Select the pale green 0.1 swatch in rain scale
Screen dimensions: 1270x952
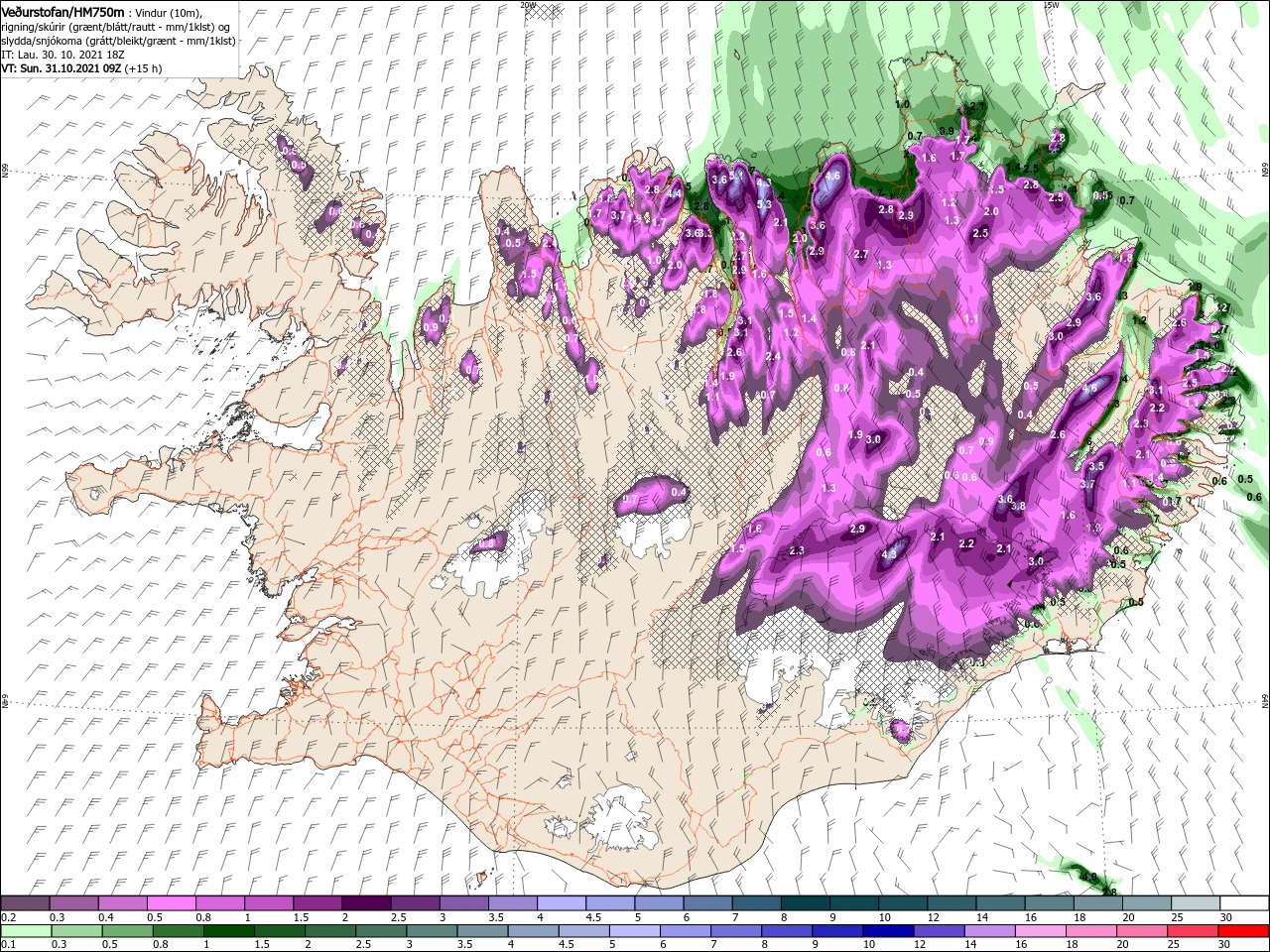pos(25,931)
